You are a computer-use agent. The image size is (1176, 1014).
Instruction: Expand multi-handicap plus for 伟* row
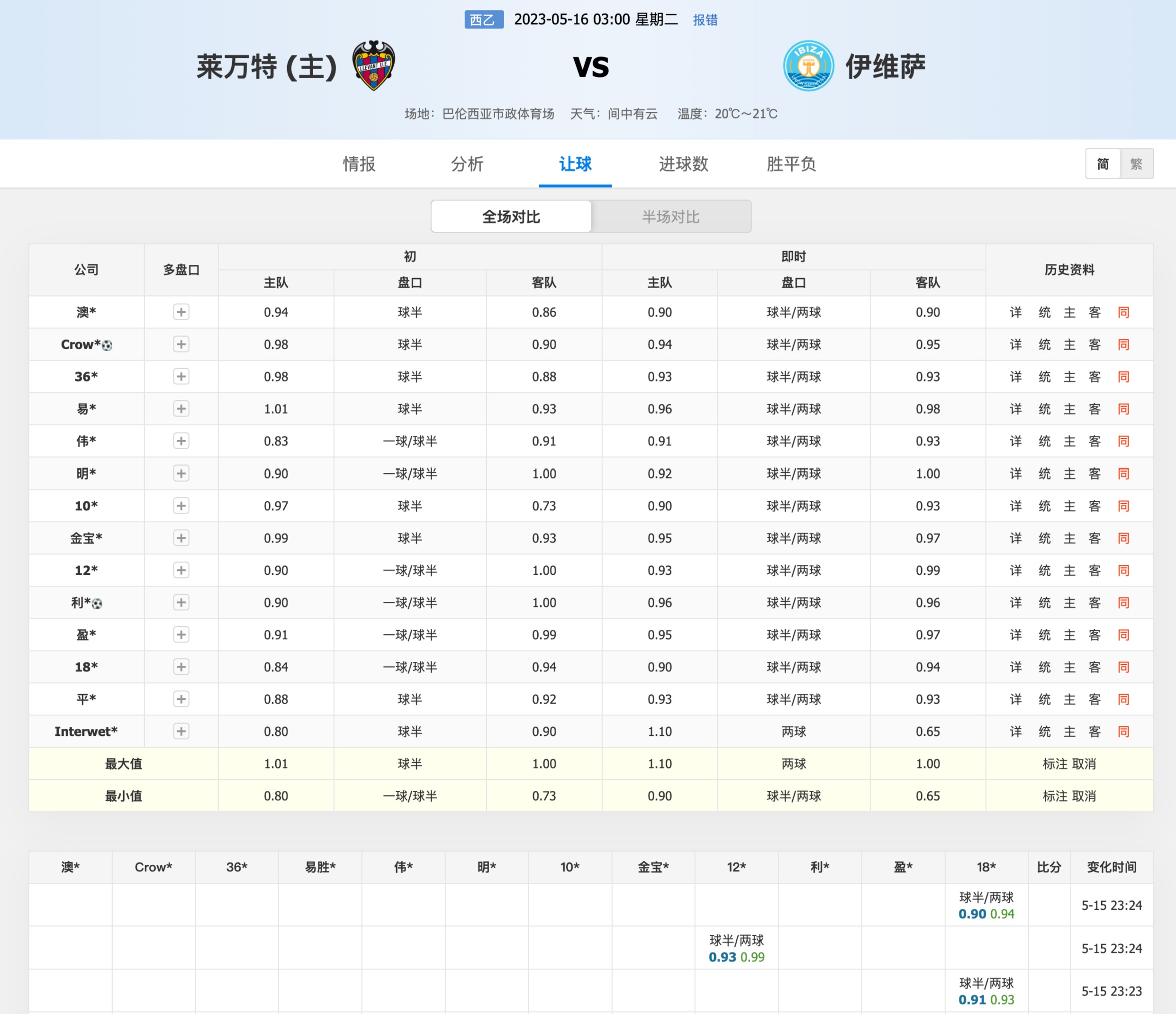(x=181, y=441)
